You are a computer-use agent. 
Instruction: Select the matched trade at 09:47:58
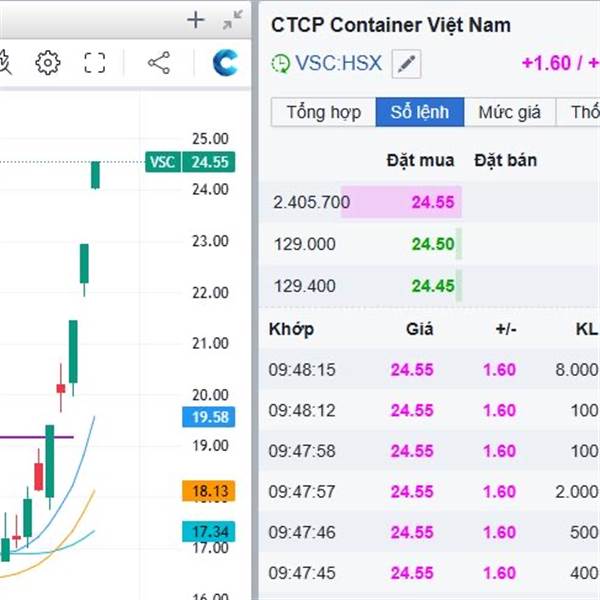pos(429,451)
